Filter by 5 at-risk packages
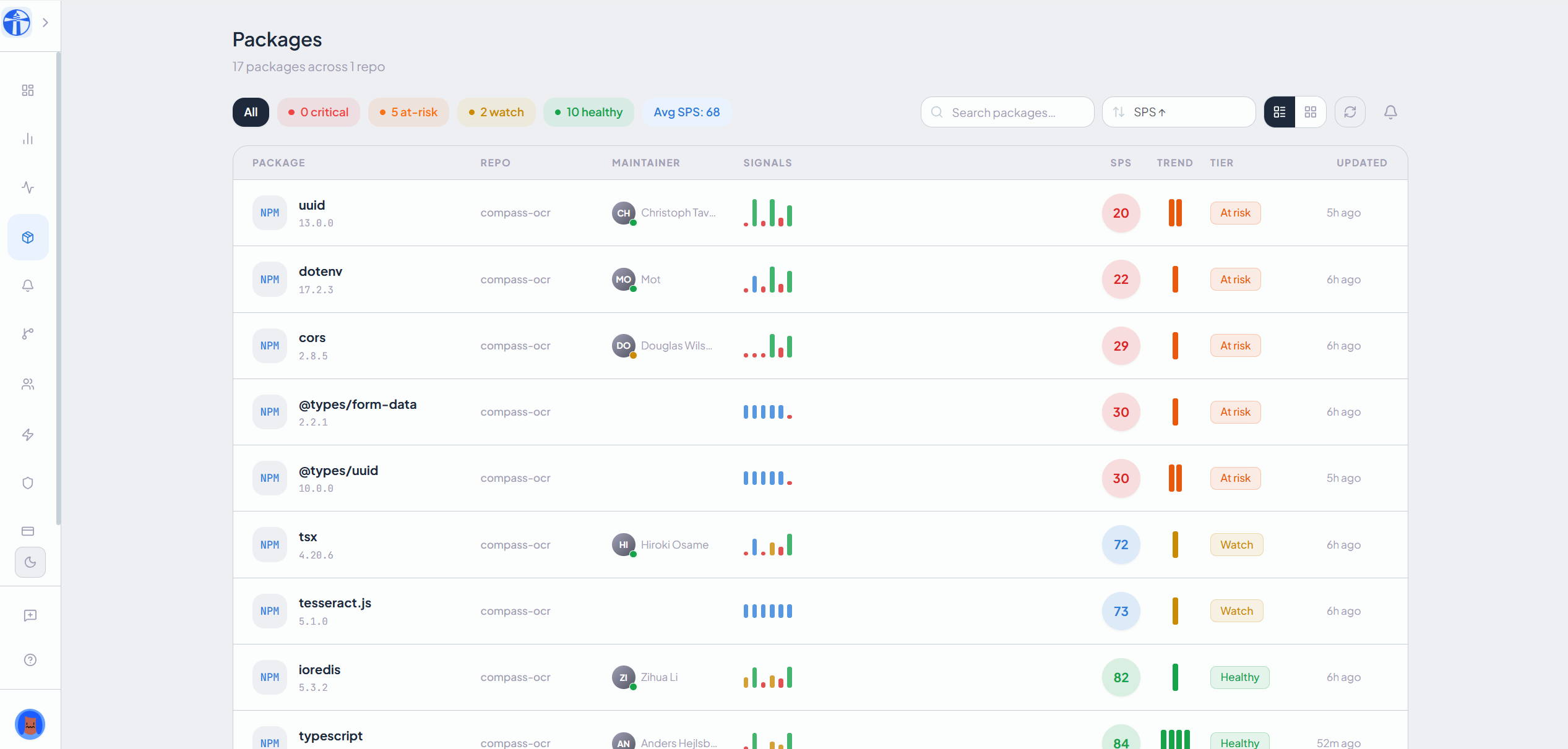 [408, 113]
